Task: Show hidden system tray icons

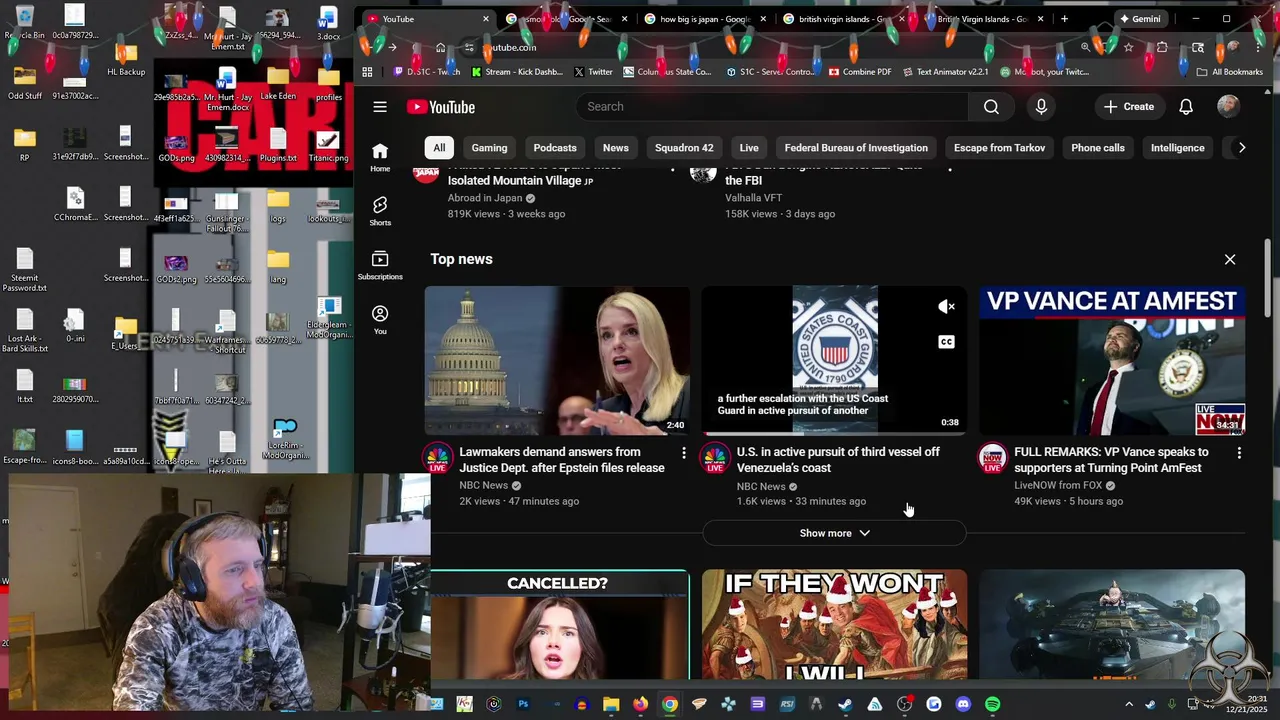Action: [1129, 704]
